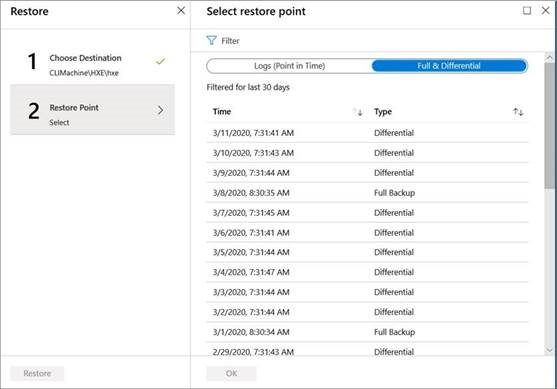The image size is (557, 389).
Task: Open step 2 Restore Point
Action: point(92,109)
